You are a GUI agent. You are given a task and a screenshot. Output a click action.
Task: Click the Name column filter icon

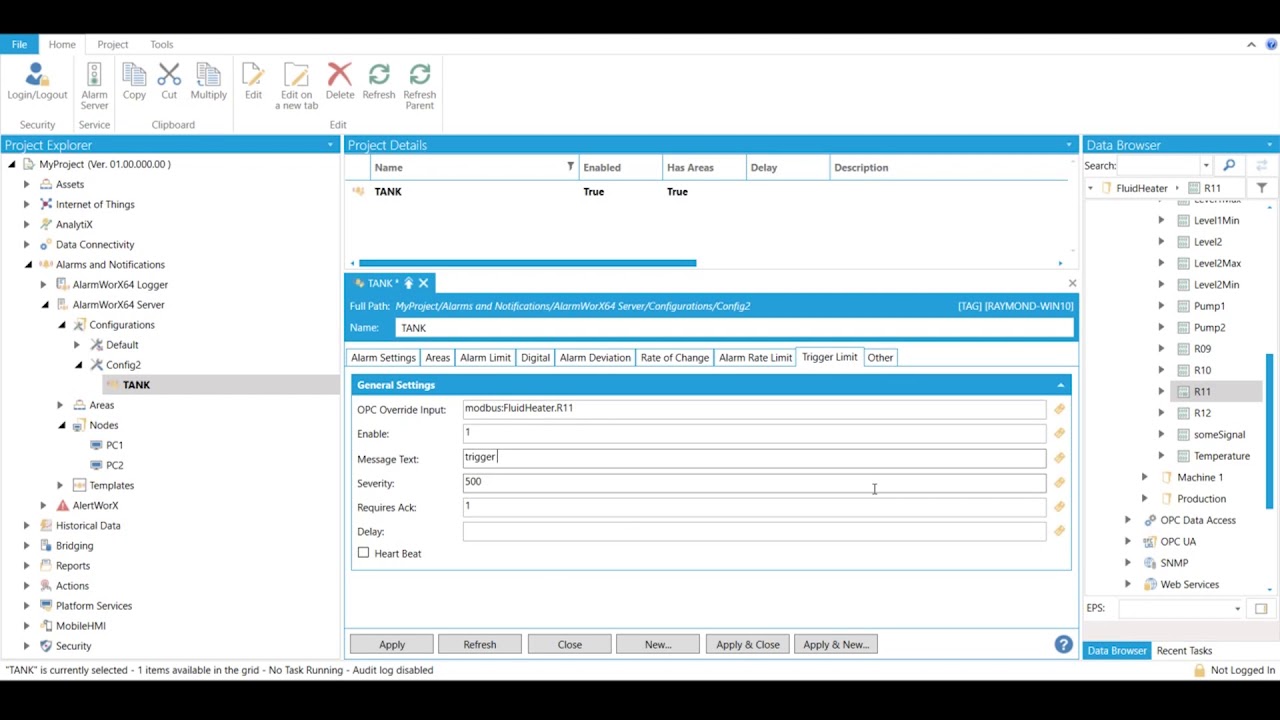570,167
